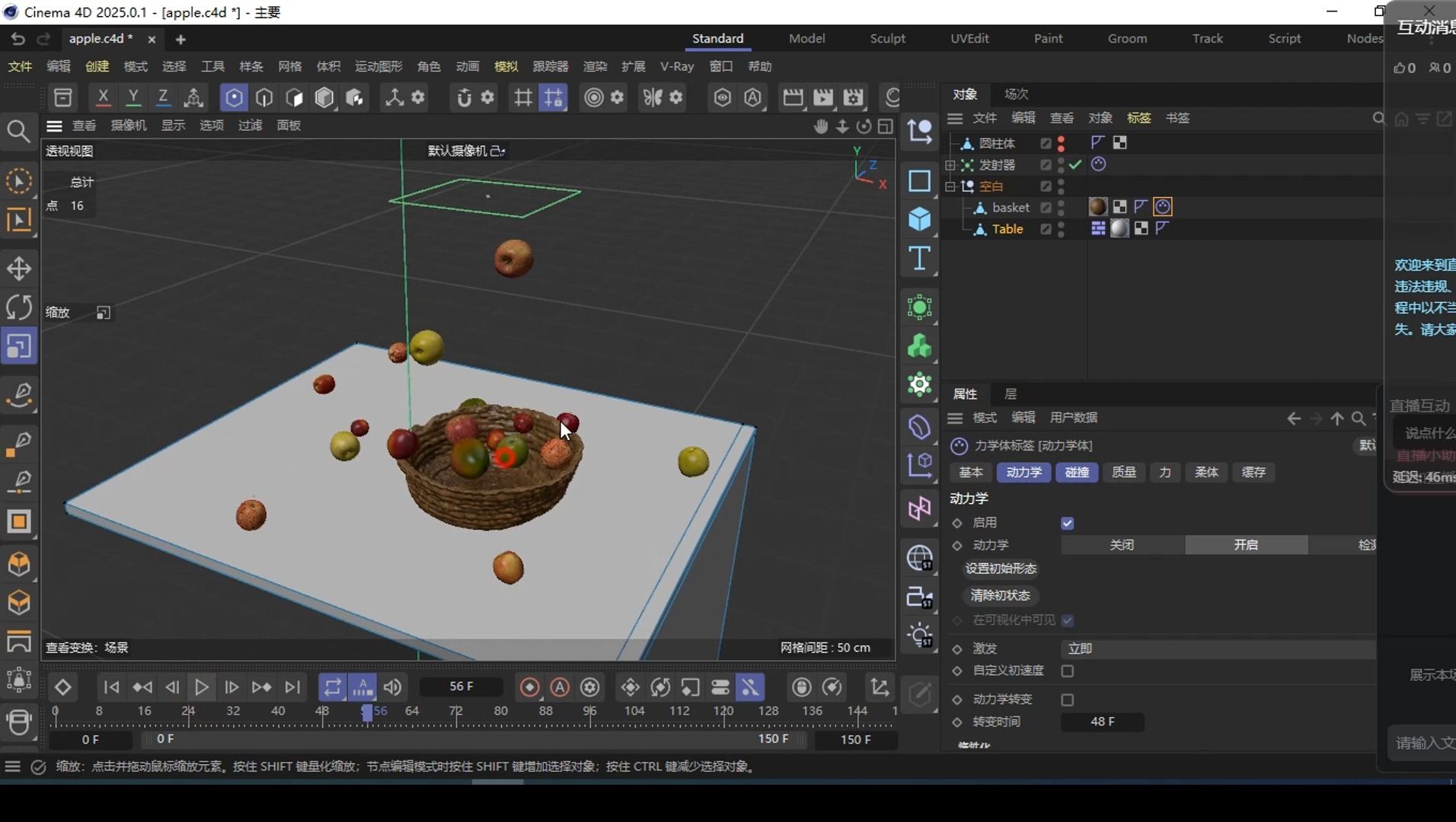Render the active viewport
The height and width of the screenshot is (822, 1456).
793,97
